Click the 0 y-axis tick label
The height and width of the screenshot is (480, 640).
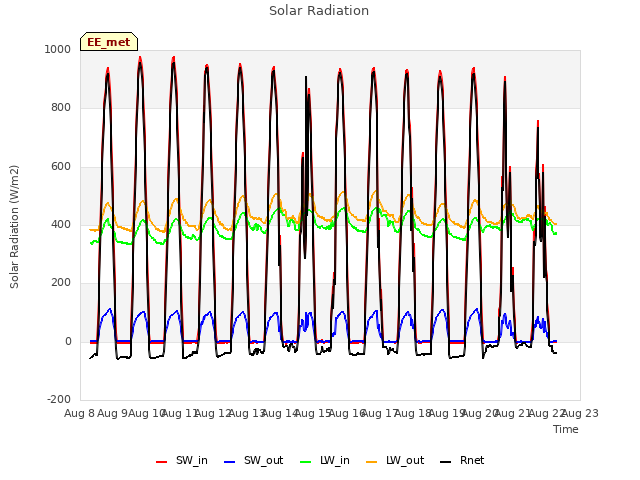click(68, 342)
